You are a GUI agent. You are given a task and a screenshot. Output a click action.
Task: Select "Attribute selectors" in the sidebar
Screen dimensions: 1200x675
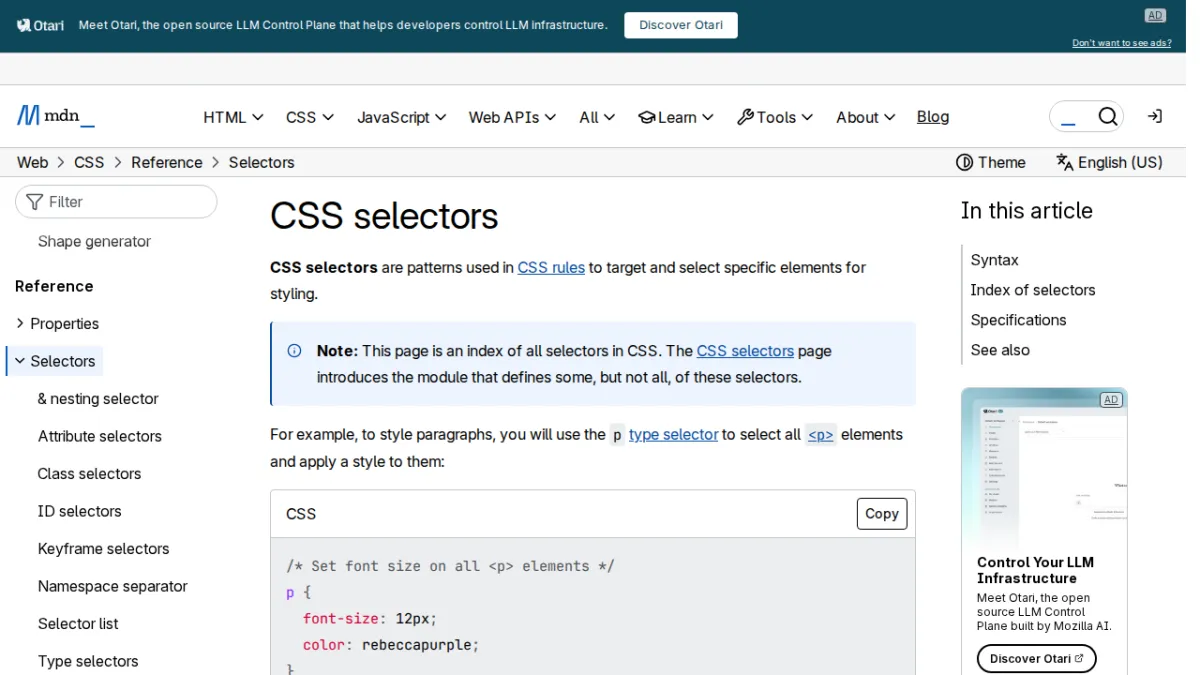point(99,436)
